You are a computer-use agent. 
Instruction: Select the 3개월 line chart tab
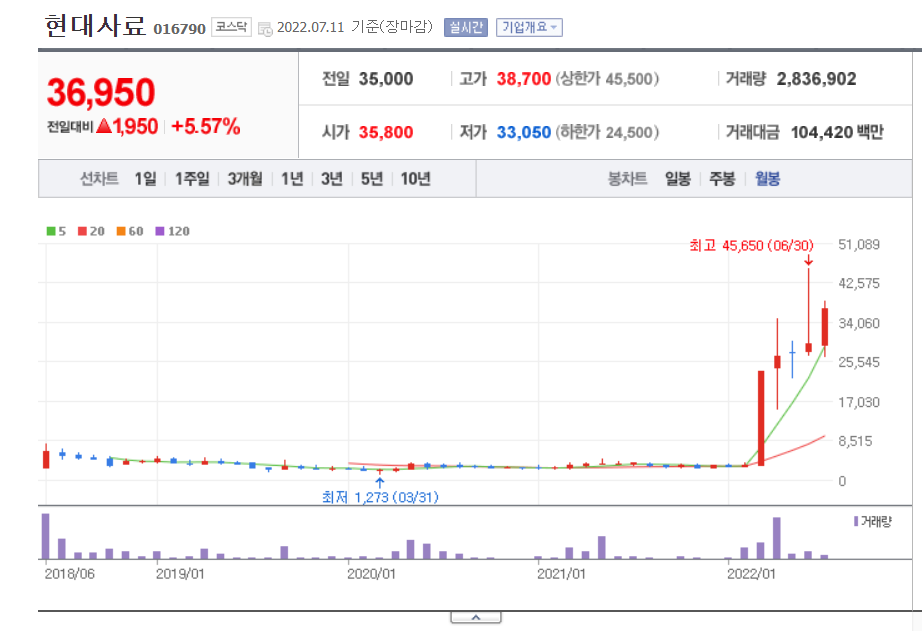[245, 178]
